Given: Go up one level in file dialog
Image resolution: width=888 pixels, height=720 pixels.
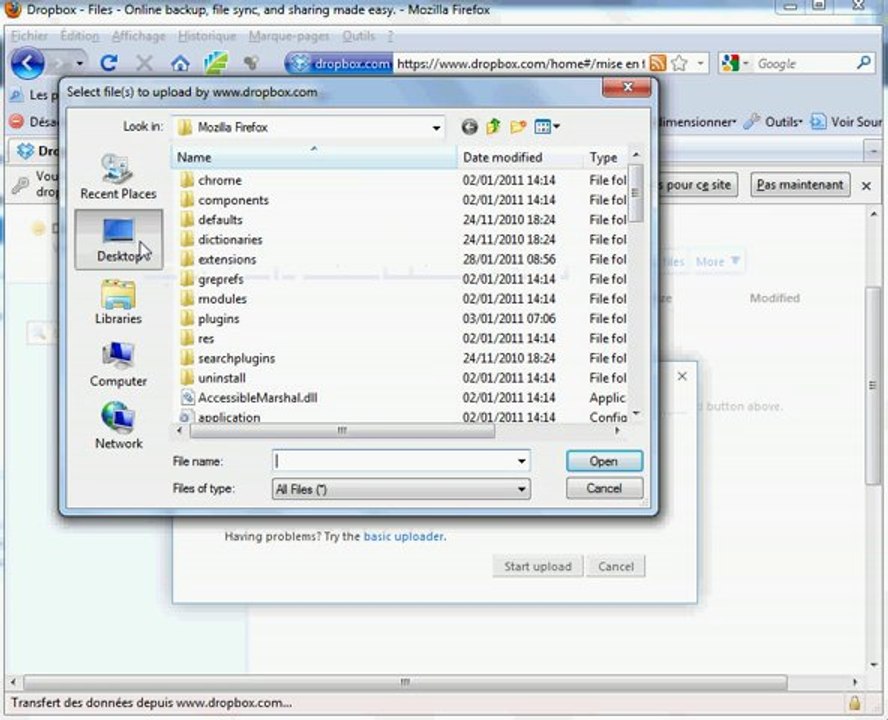Looking at the screenshot, I should [493, 127].
